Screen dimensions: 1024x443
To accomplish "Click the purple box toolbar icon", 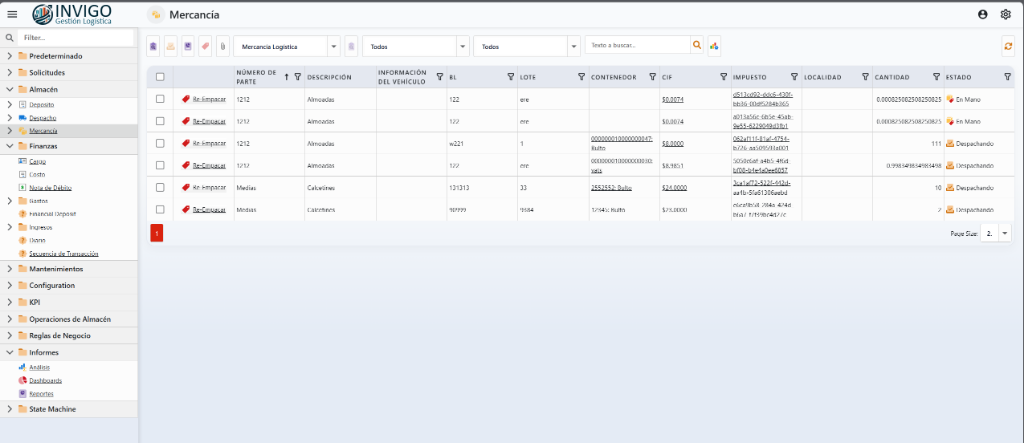I will coord(188,46).
